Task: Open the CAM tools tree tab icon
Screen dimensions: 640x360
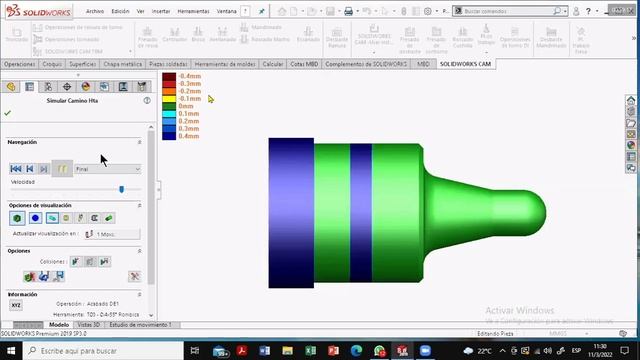Action: coord(142,87)
